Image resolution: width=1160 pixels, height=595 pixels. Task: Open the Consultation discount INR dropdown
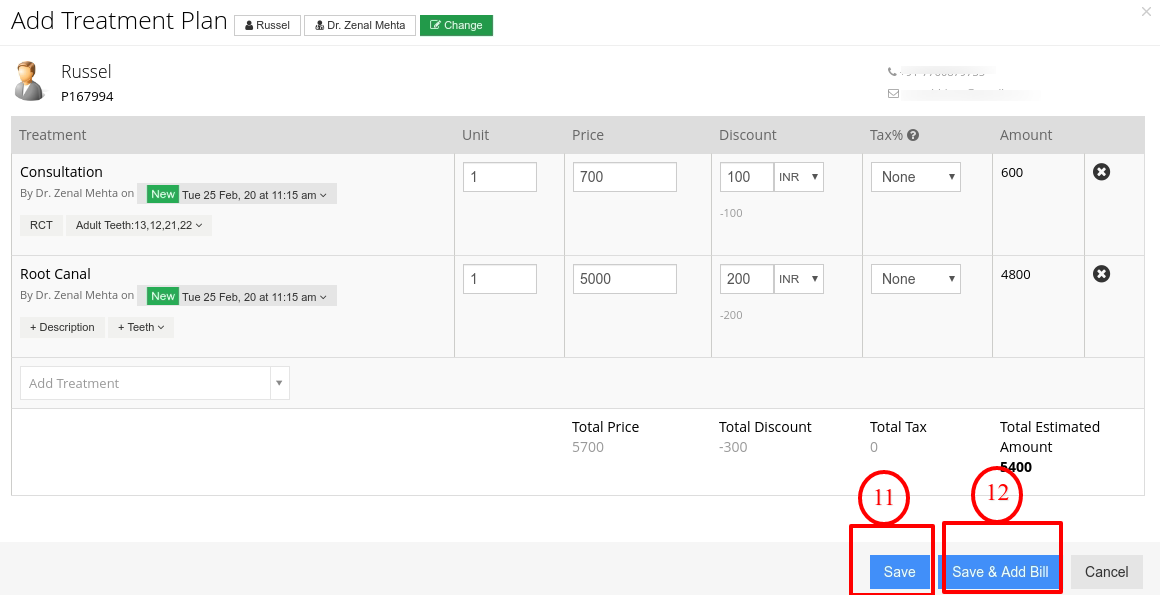click(799, 177)
